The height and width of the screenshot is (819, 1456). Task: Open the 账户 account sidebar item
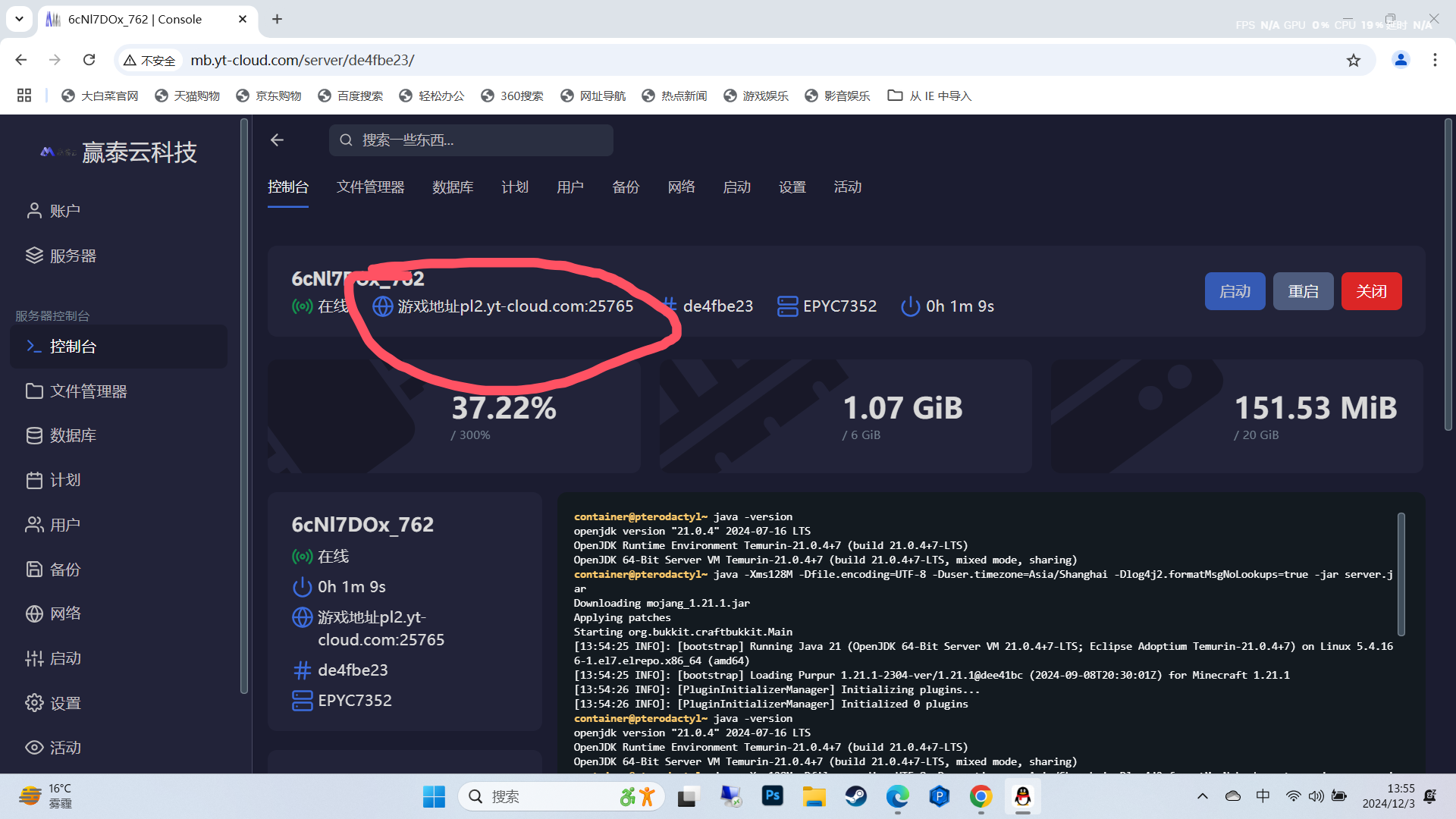(53, 211)
